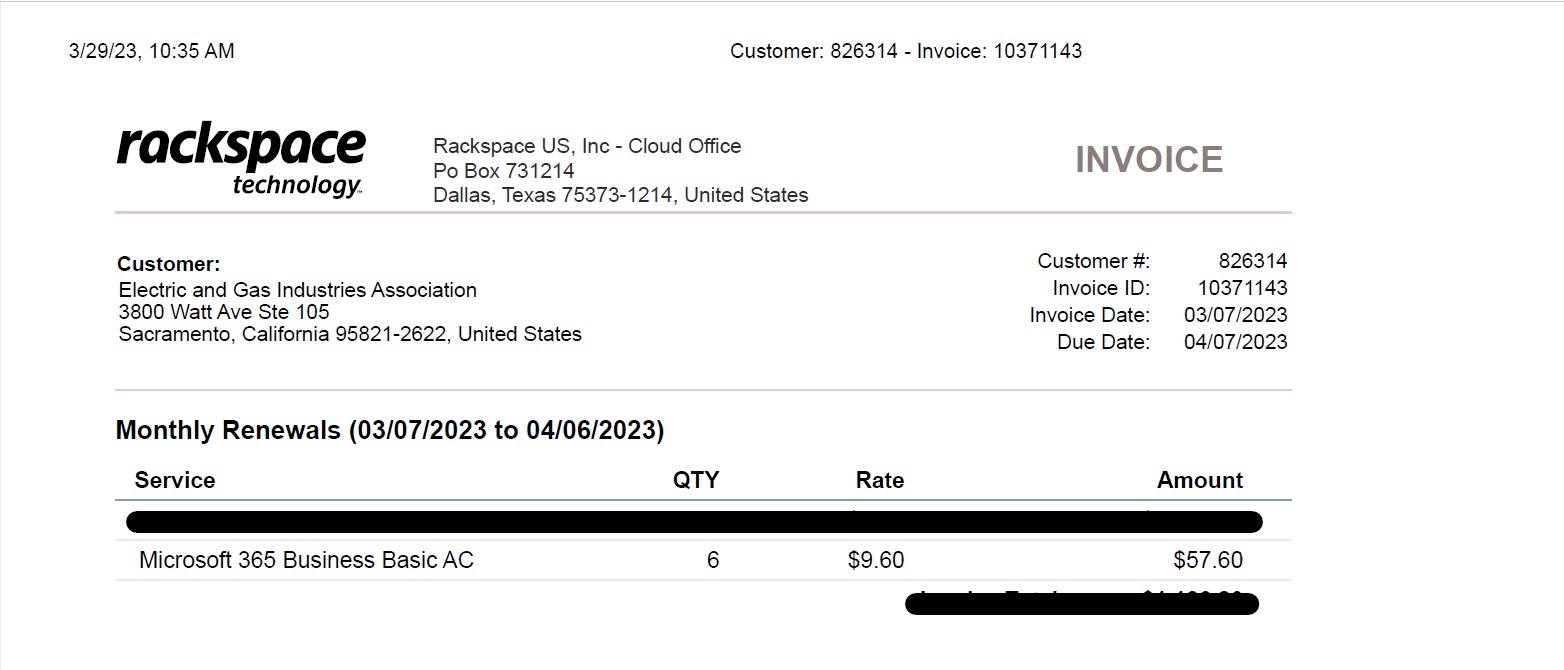Select the Po Box 731214 address line
Viewport: 1564px width, 670px height.
click(503, 171)
